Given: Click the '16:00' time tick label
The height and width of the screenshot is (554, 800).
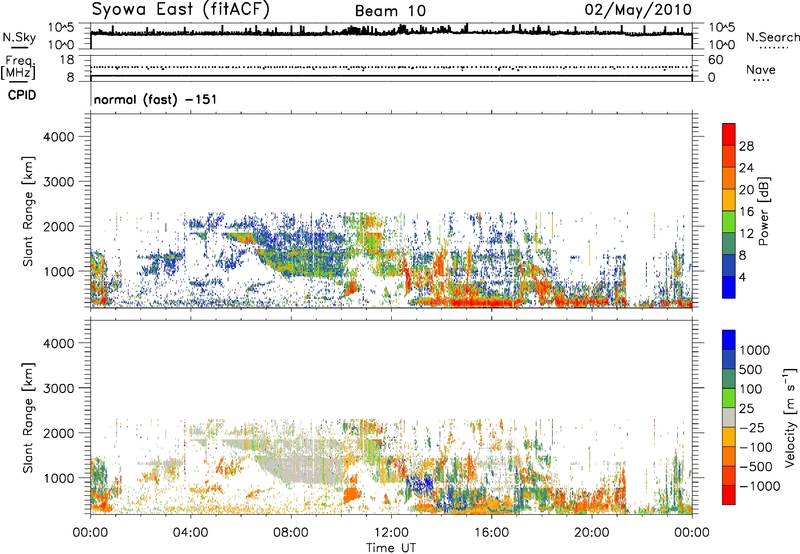Looking at the screenshot, I should pyautogui.click(x=491, y=533).
